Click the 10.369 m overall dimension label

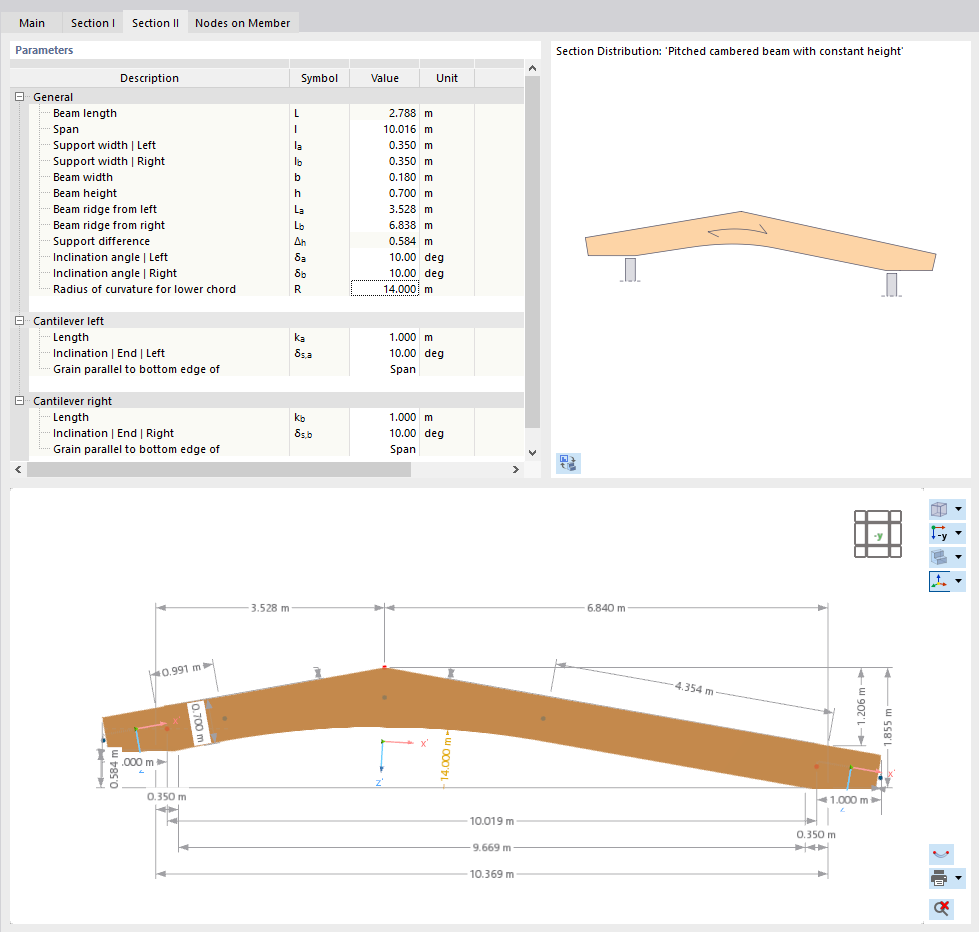click(492, 874)
